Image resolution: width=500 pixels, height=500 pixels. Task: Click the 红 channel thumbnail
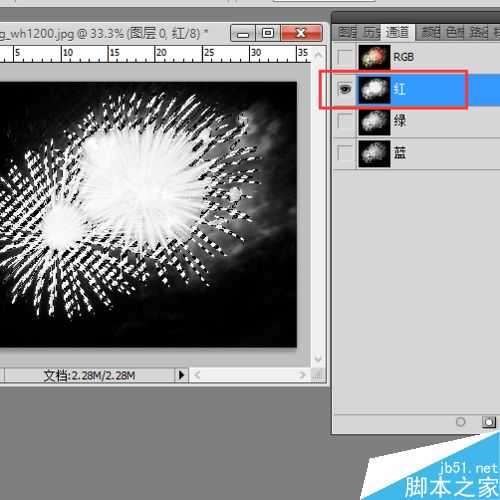pos(374,90)
